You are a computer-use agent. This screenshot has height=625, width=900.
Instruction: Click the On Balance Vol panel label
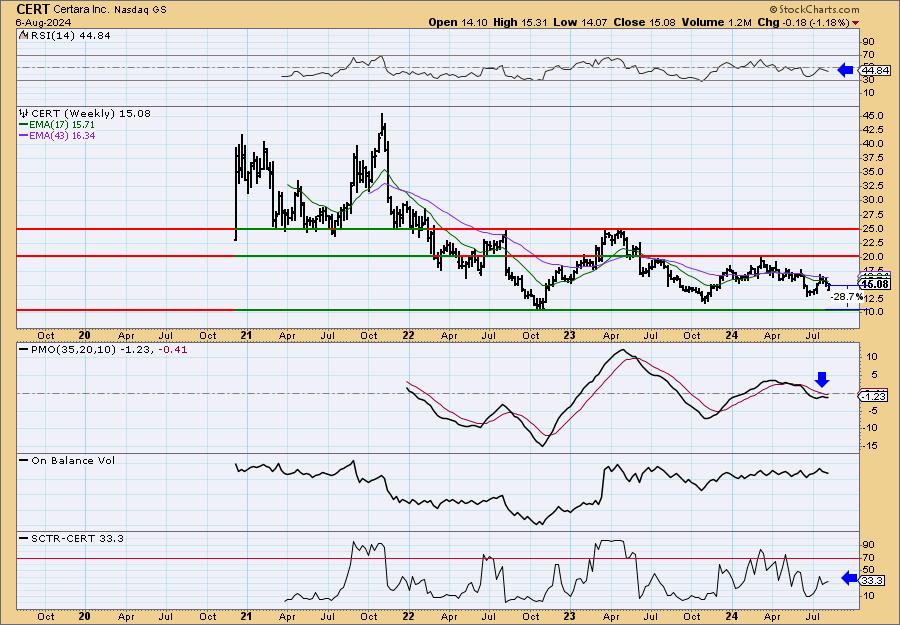(x=73, y=460)
